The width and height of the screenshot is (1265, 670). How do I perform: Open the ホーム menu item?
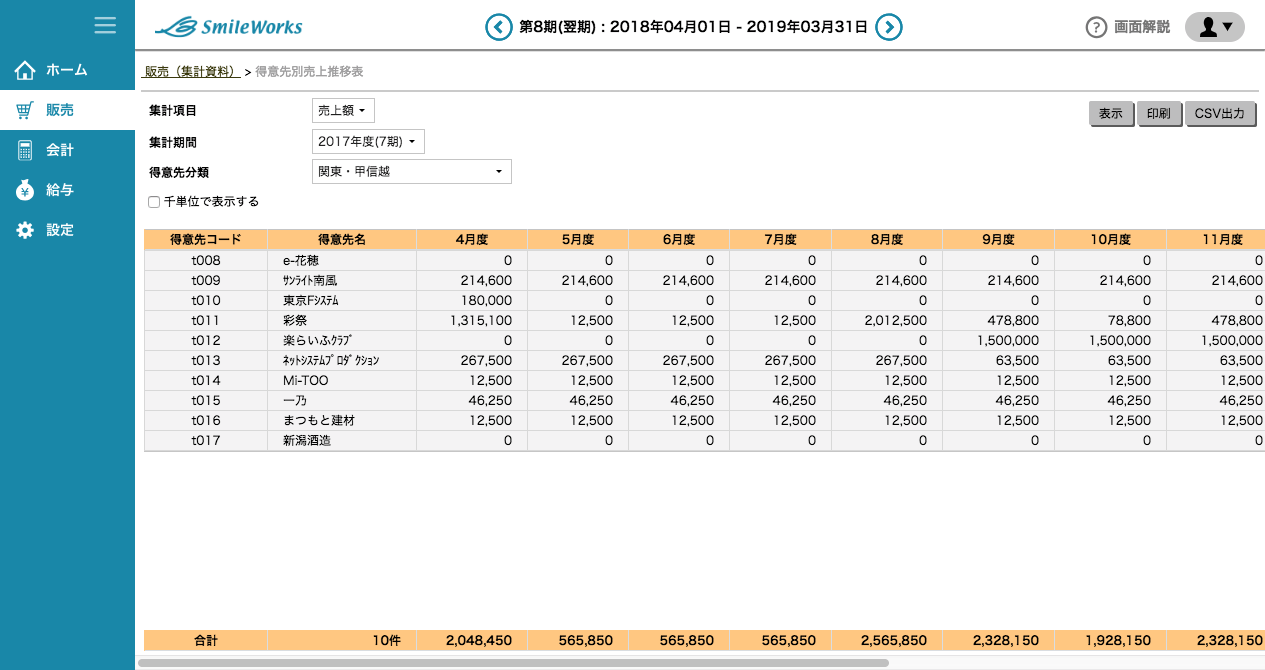tap(67, 70)
